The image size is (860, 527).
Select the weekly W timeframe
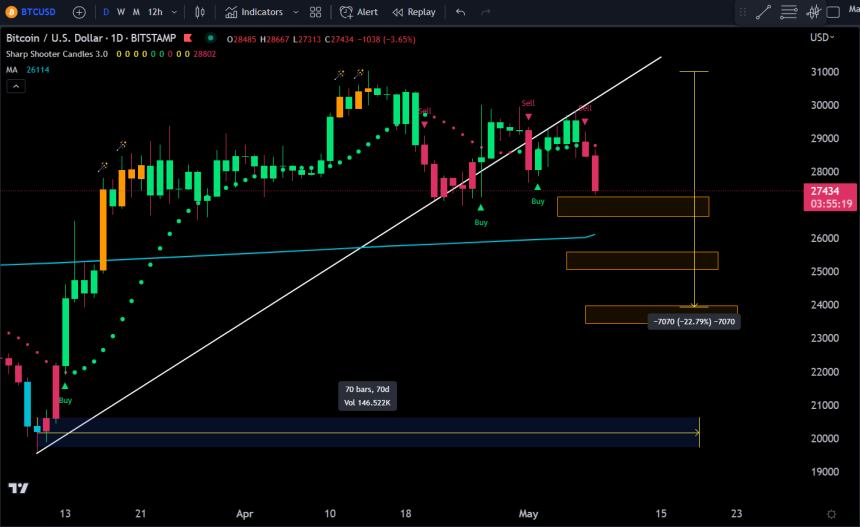(x=122, y=12)
